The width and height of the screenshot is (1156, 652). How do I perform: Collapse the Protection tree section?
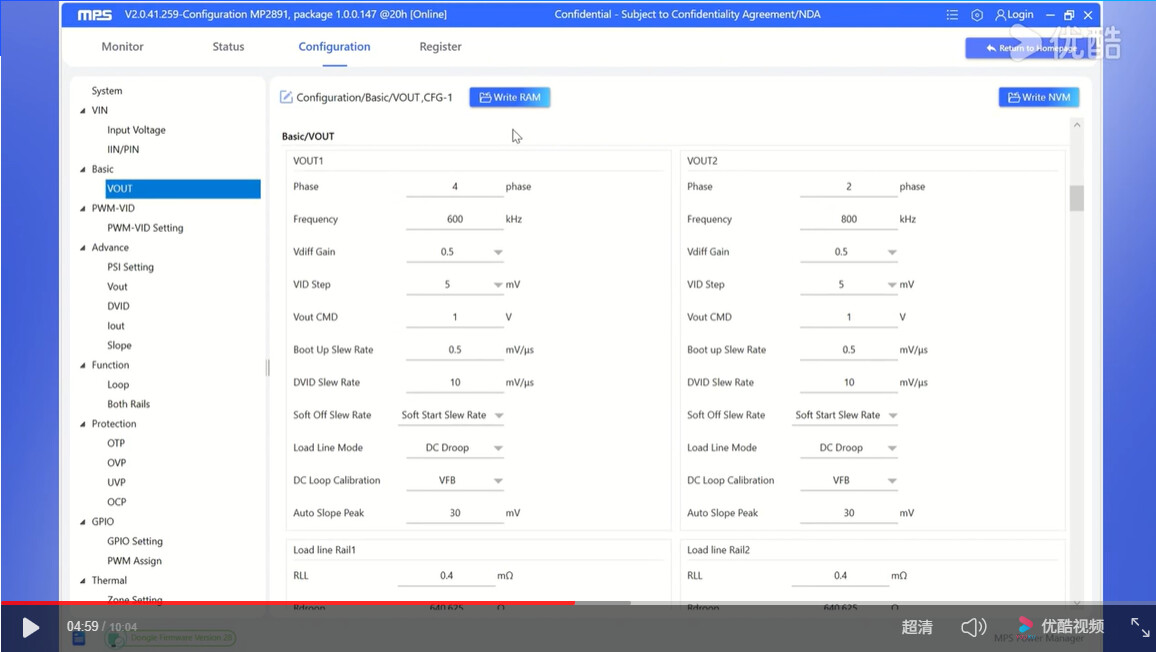83,424
